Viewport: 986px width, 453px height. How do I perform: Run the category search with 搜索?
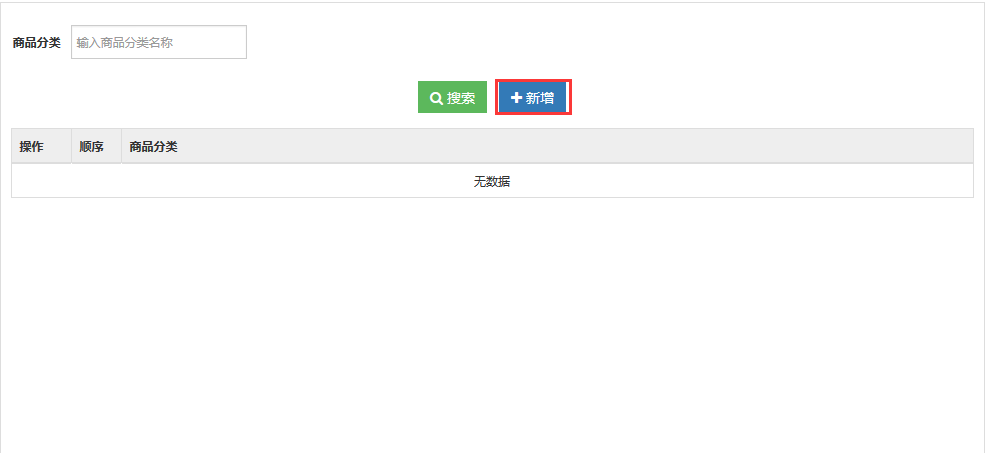452,97
